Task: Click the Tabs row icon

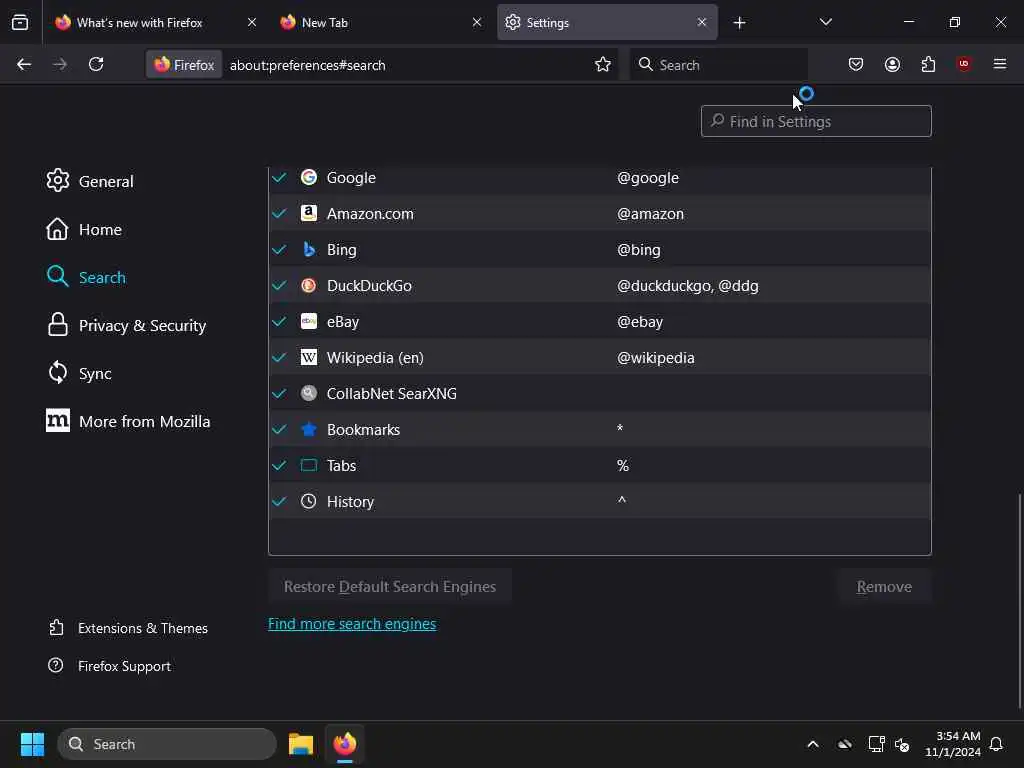Action: (x=309, y=465)
